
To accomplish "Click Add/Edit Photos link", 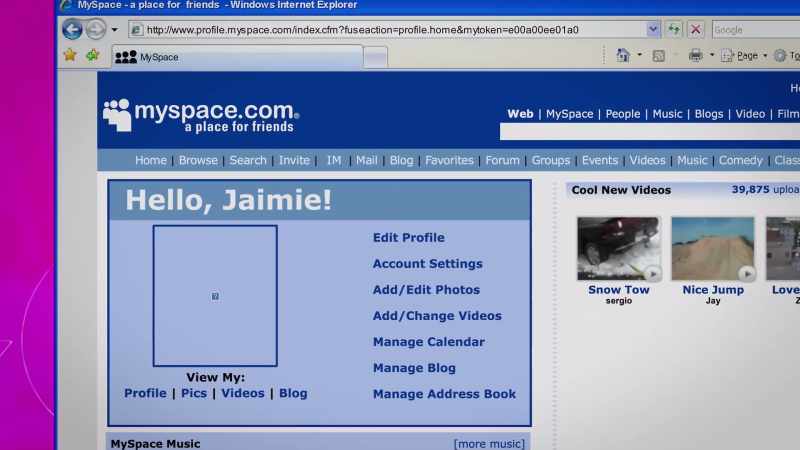I will click(426, 290).
